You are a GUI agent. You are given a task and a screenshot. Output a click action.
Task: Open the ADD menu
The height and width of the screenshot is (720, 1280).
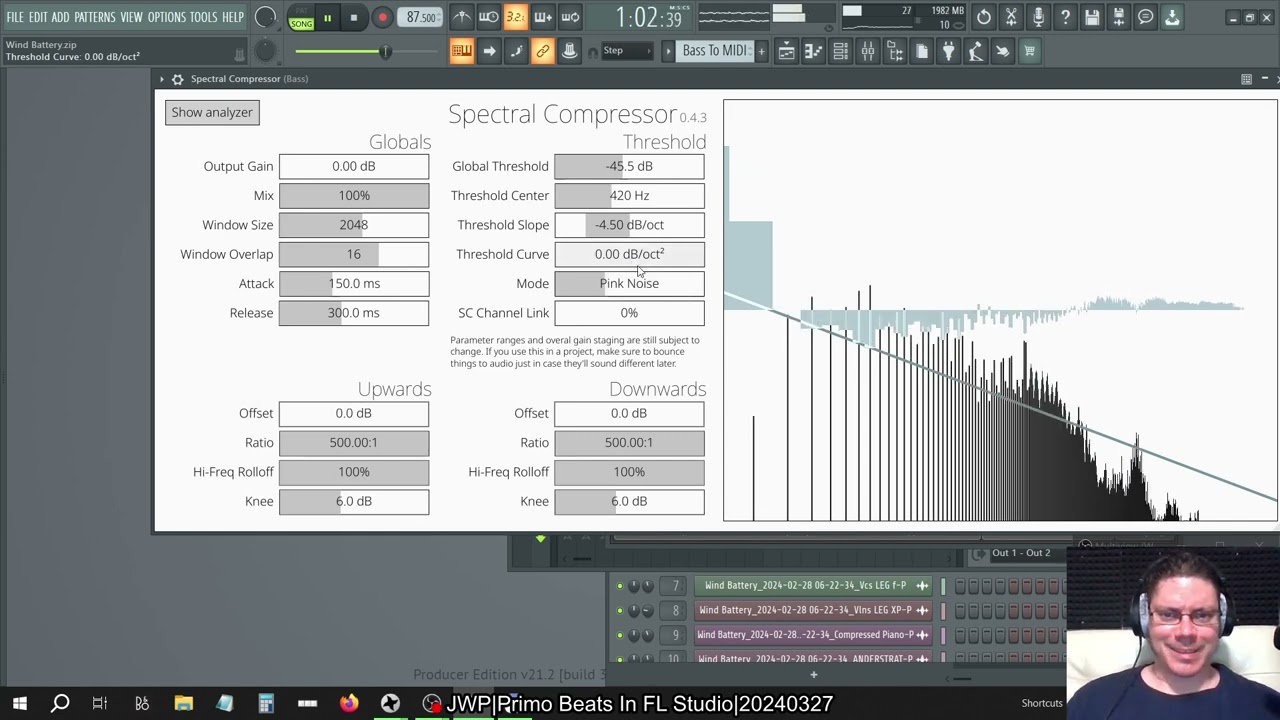tap(61, 18)
